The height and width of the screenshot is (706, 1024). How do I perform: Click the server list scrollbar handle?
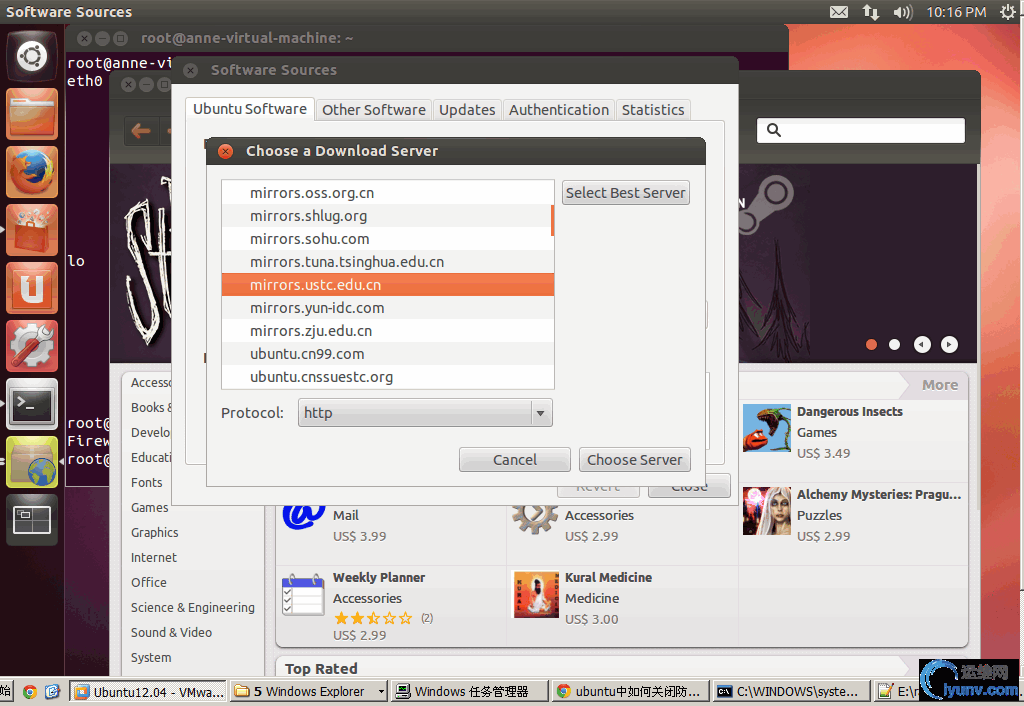(x=552, y=220)
